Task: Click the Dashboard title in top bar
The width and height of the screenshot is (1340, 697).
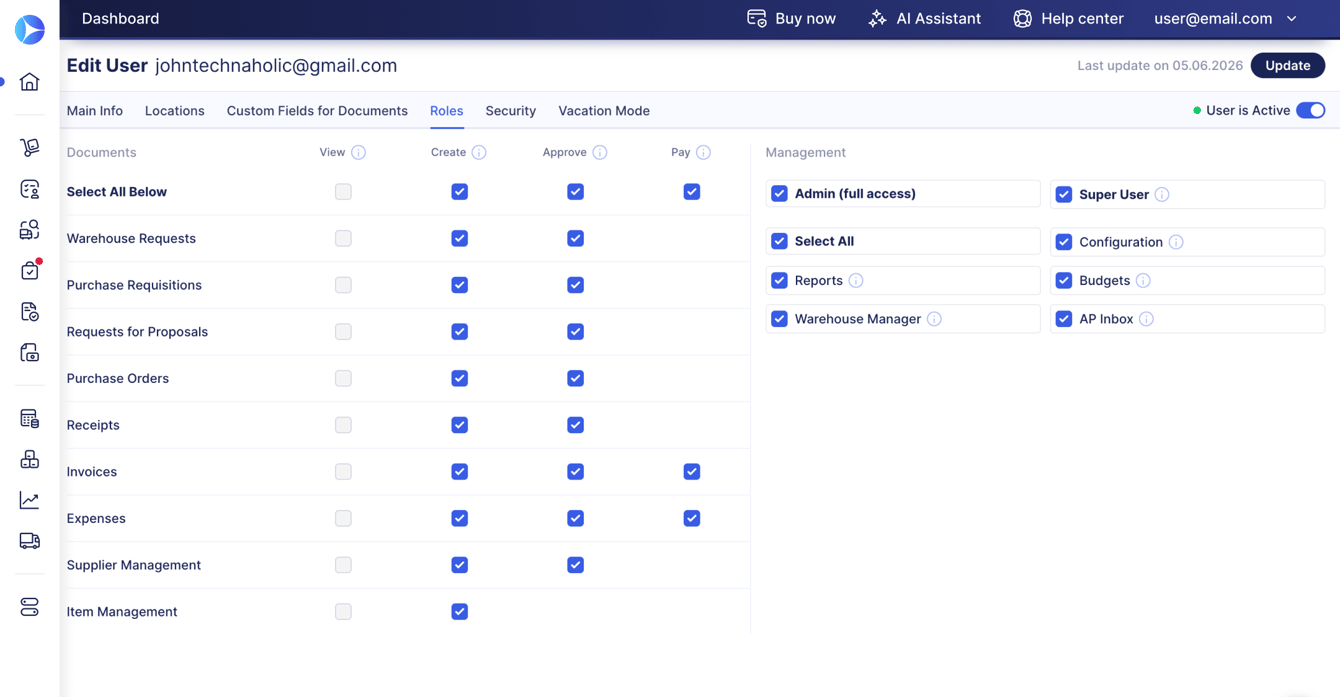Action: coord(120,18)
